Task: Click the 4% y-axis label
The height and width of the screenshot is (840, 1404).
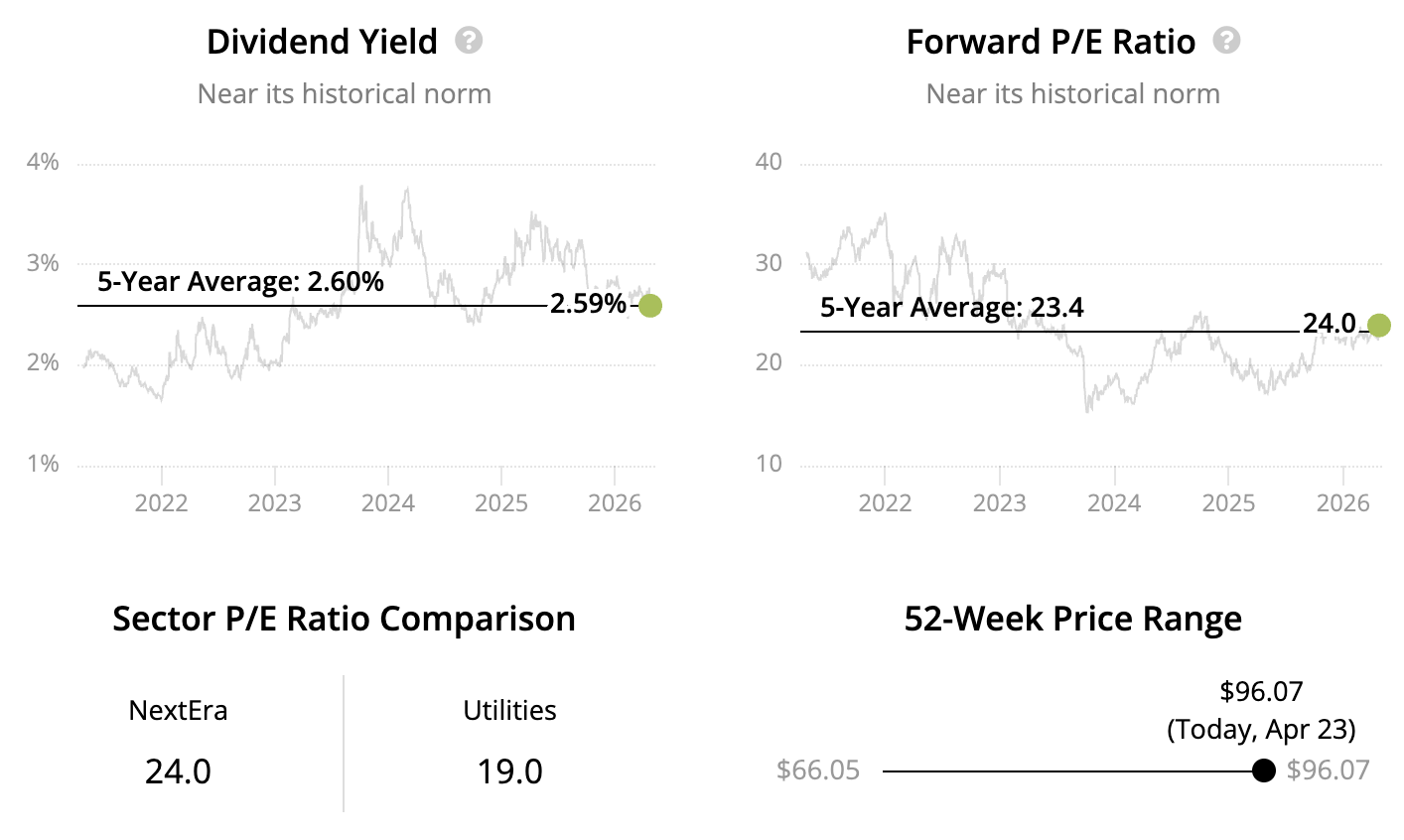Action: (43, 162)
